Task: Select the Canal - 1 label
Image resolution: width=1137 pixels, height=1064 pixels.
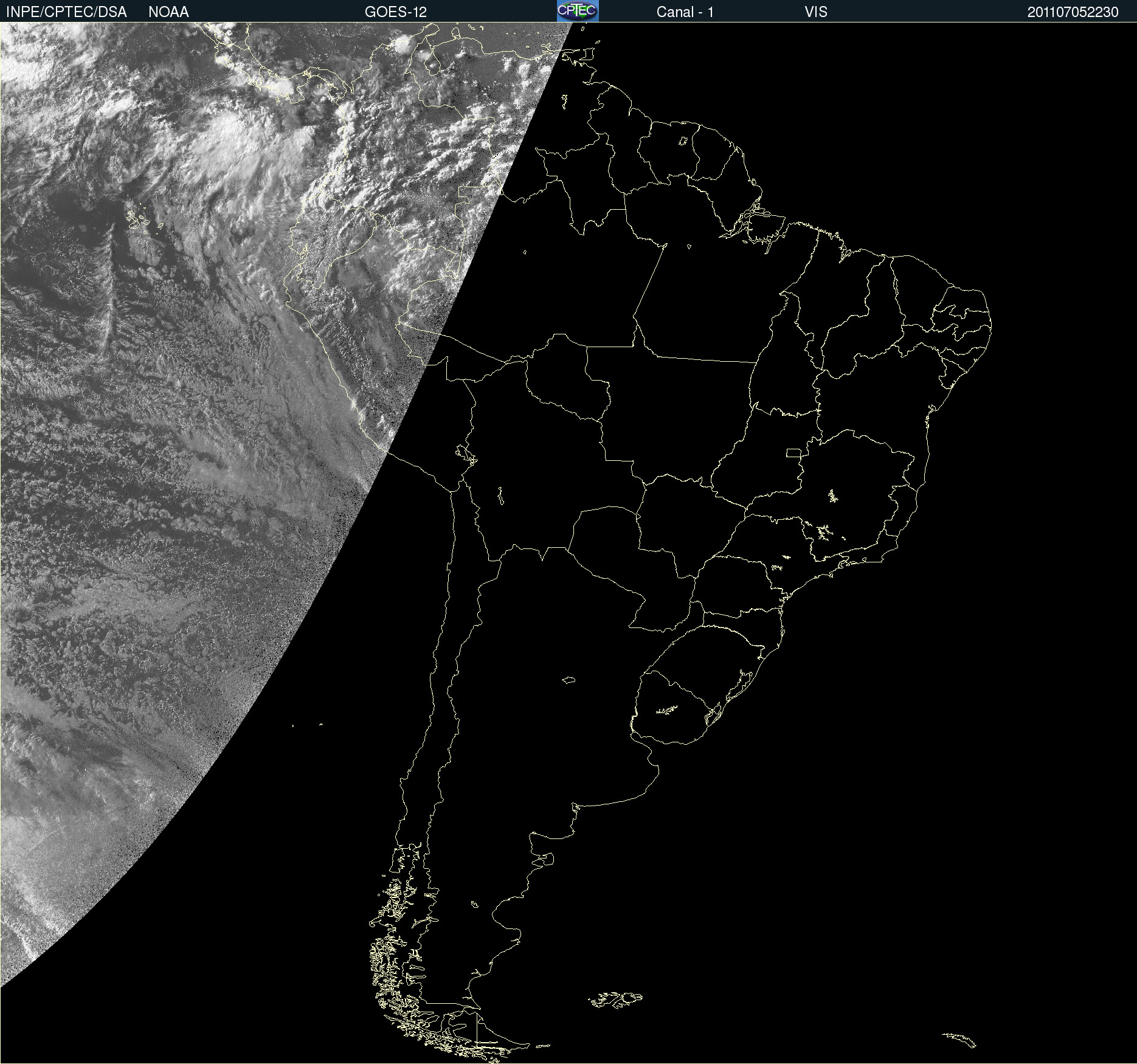Action: (685, 12)
